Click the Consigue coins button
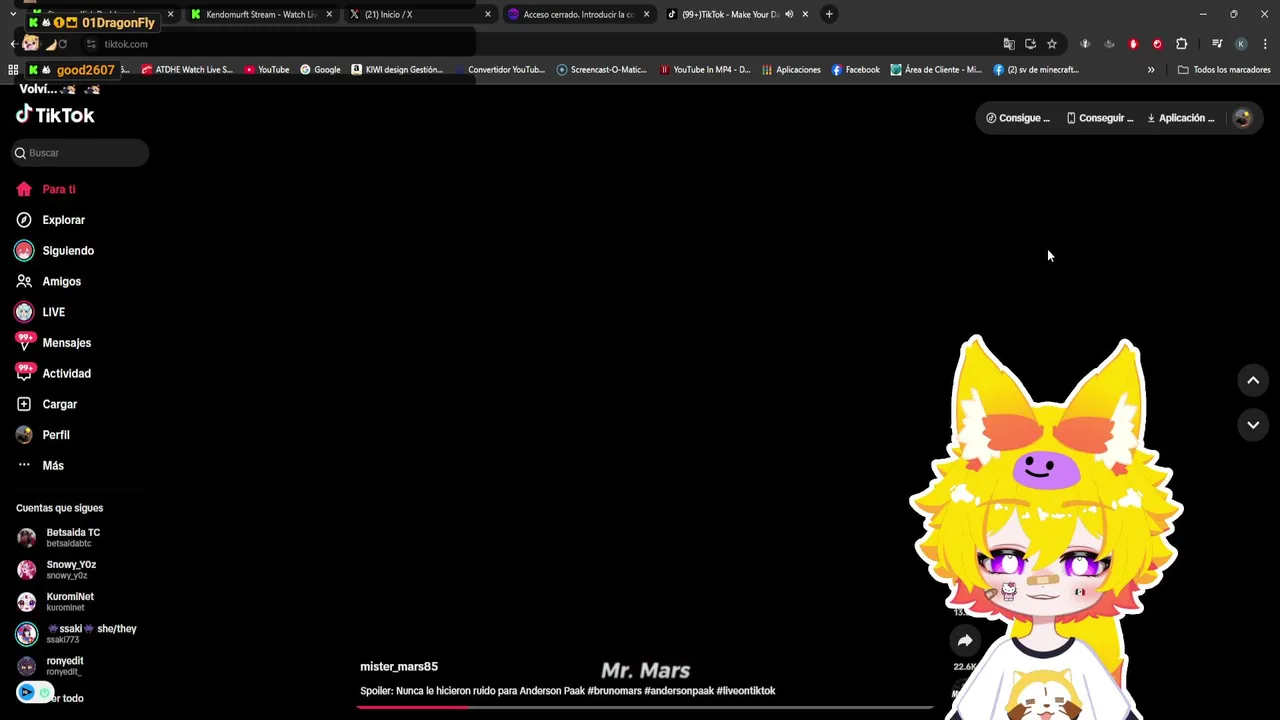Viewport: 1280px width, 720px height. pyautogui.click(x=1018, y=118)
